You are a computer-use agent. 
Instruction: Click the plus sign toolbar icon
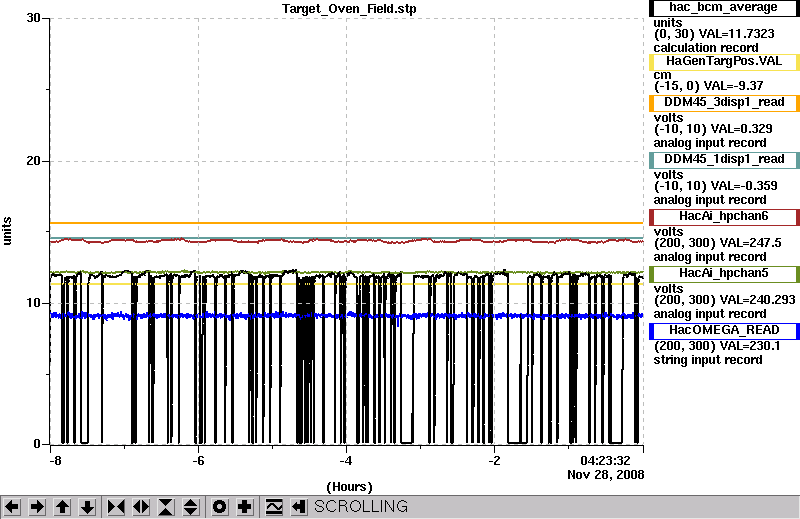click(245, 507)
